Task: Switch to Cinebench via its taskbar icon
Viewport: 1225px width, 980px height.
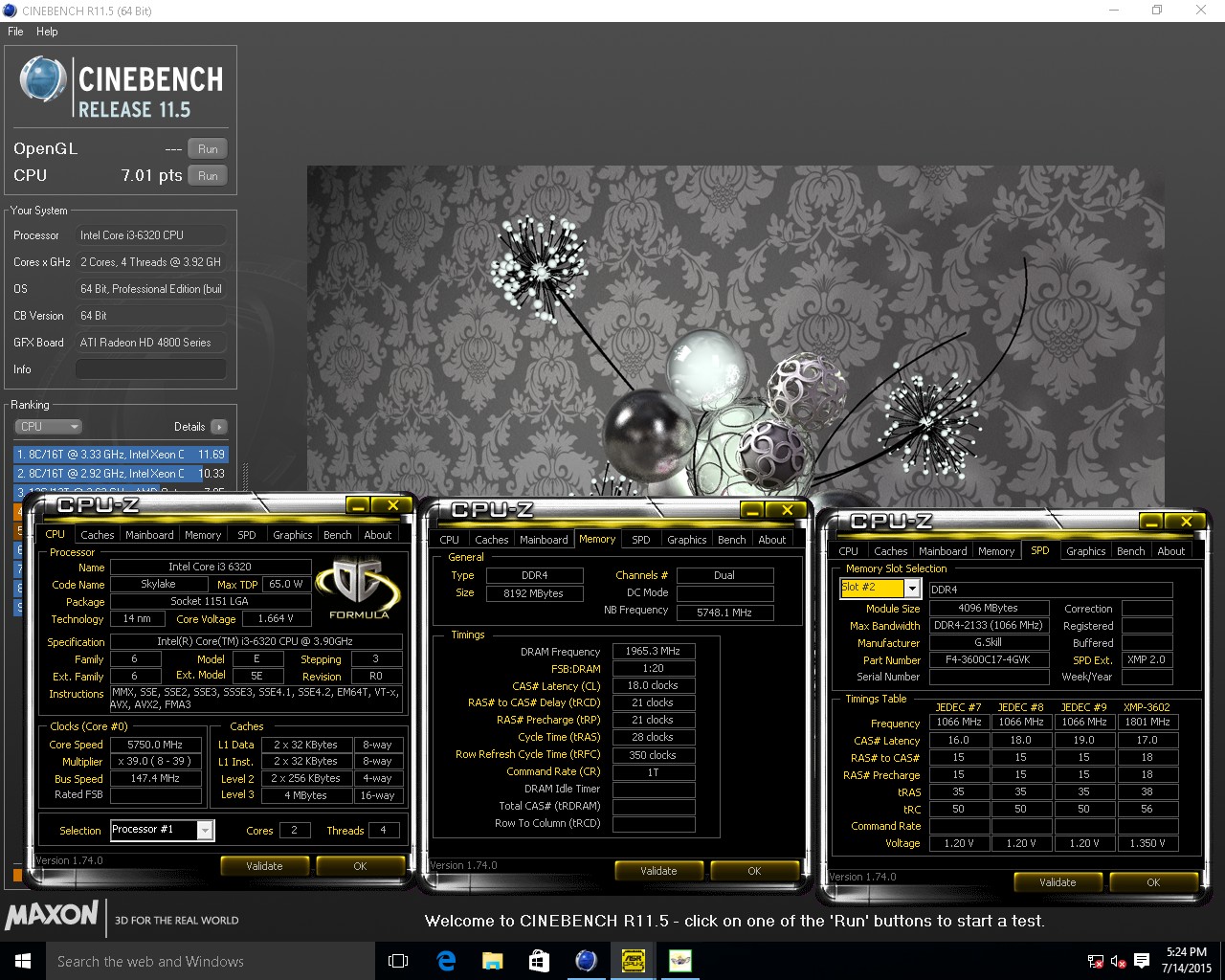Action: (x=587, y=961)
